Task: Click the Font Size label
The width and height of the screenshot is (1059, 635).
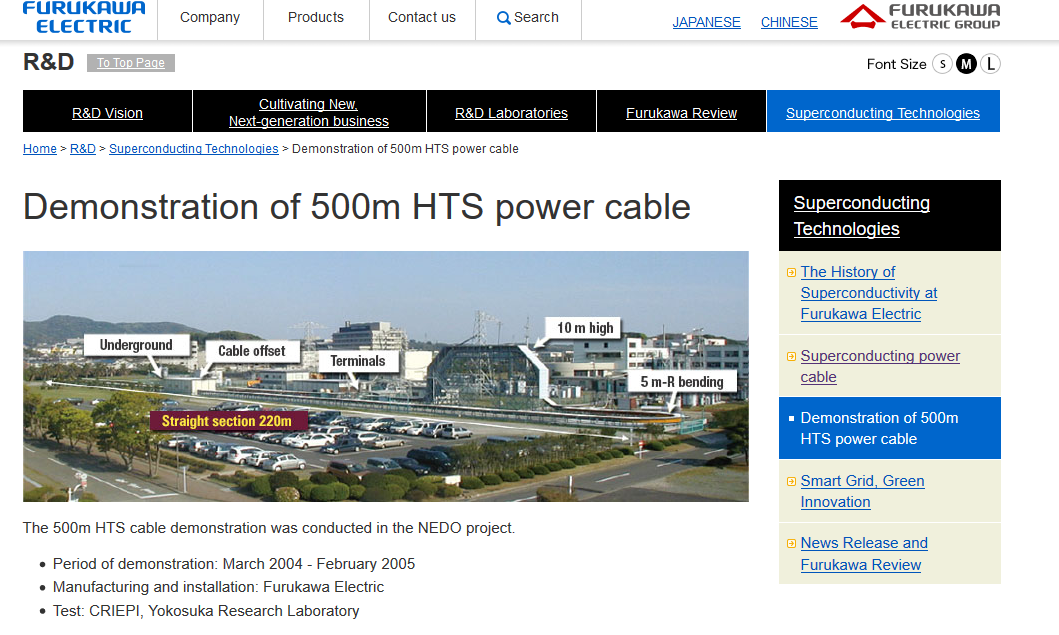Action: coord(896,64)
